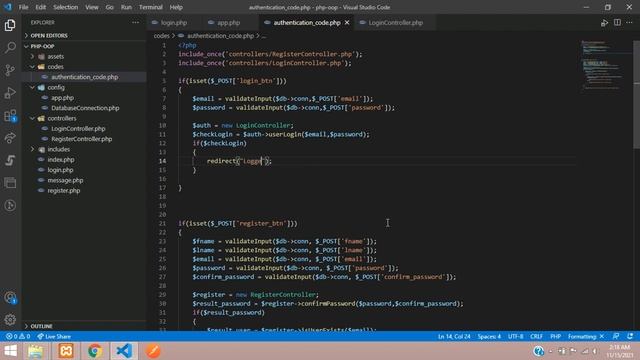The image size is (640, 360).
Task: Split the editor to the right
Action: click(617, 23)
